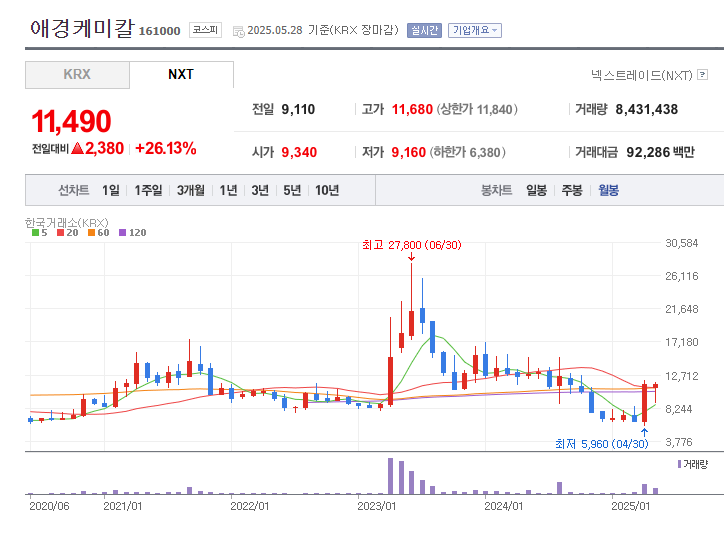Screen dimensions: 724x534
Task: Click the 30,584 price axis label
Action: (682, 243)
